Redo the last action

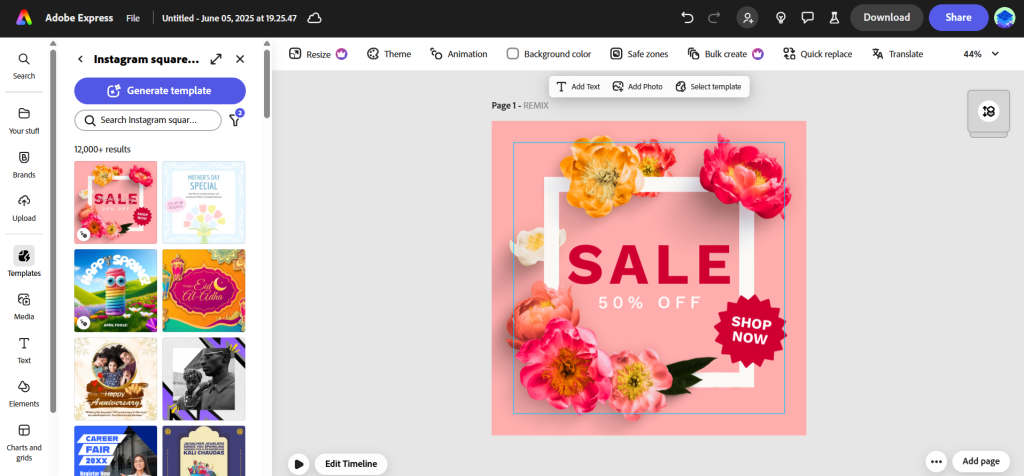pos(714,18)
